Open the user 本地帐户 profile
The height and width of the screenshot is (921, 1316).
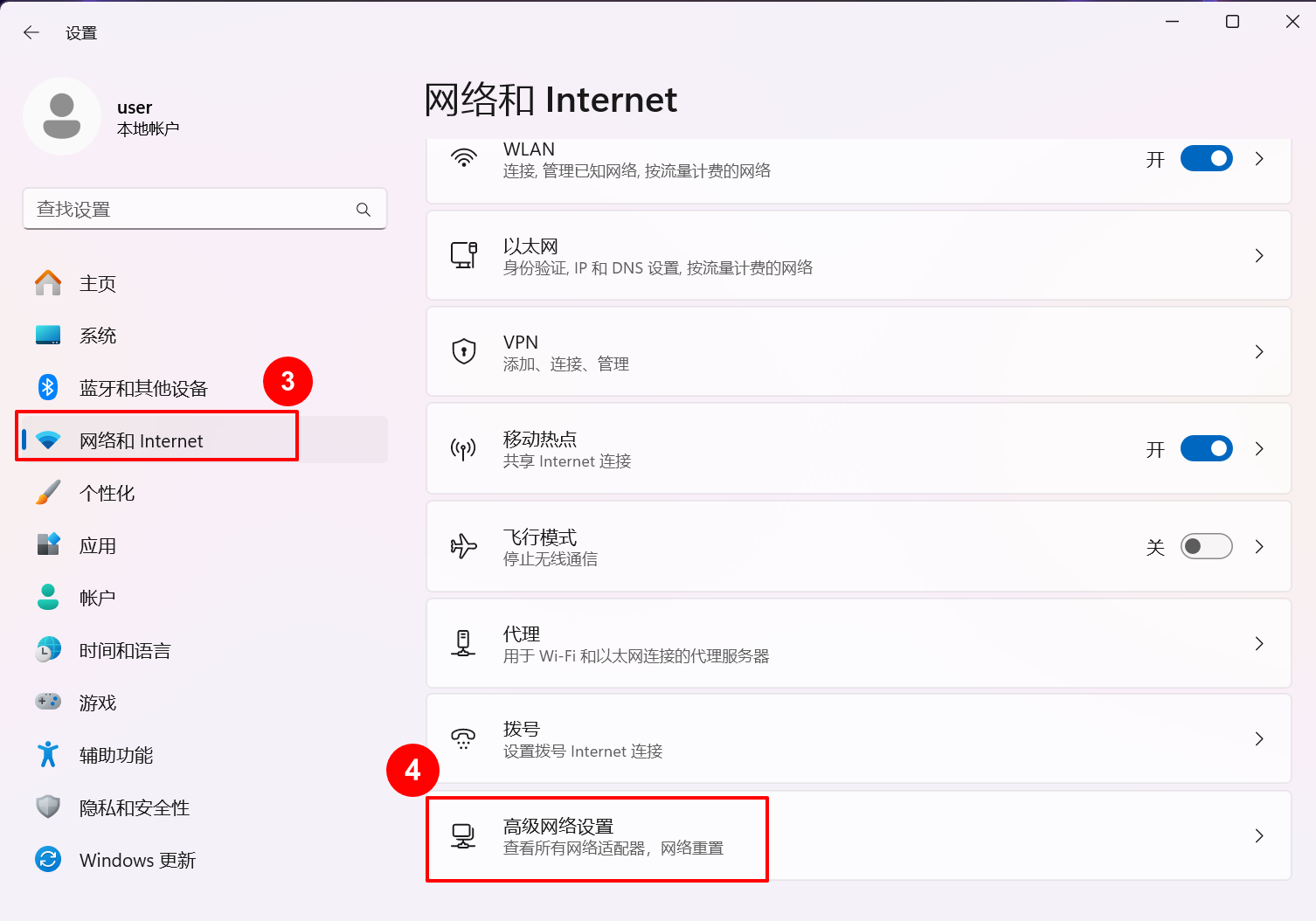101,116
